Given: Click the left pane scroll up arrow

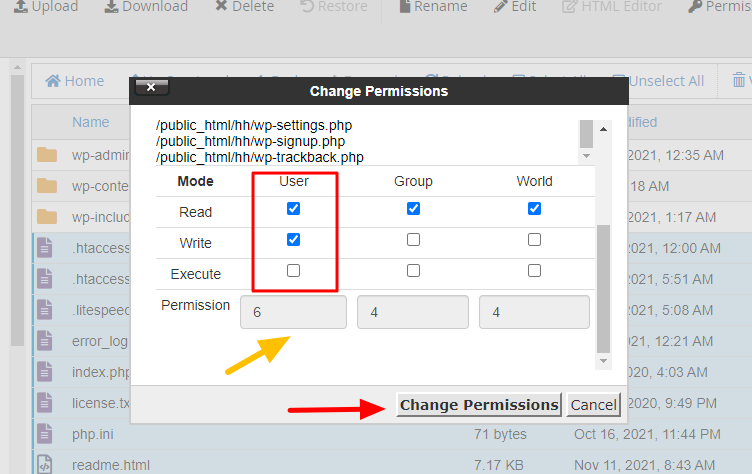Looking at the screenshot, I should pos(17,67).
